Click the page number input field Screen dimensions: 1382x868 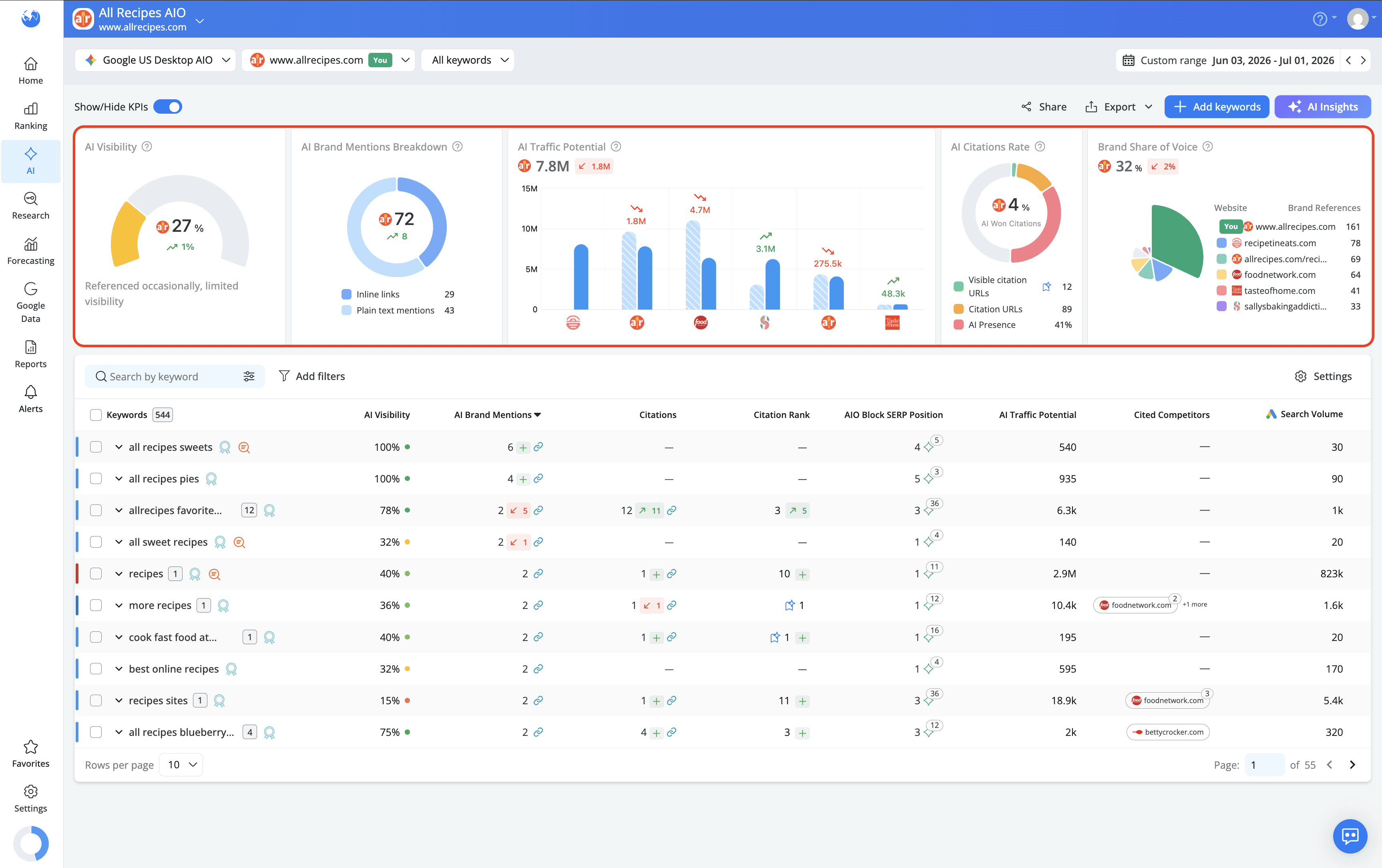[x=1264, y=765]
